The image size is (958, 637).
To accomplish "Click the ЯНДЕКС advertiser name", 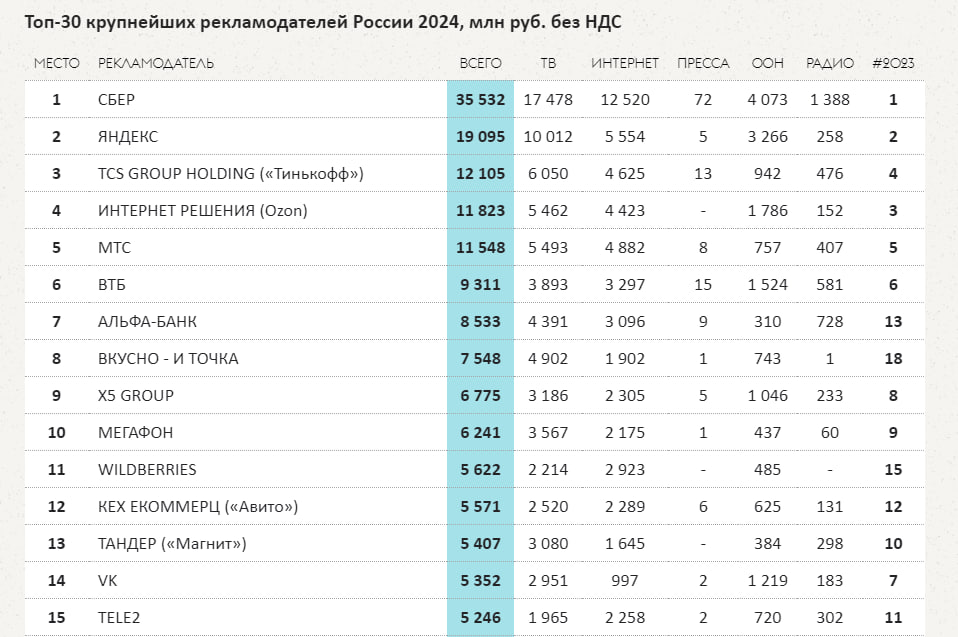I will [128, 137].
